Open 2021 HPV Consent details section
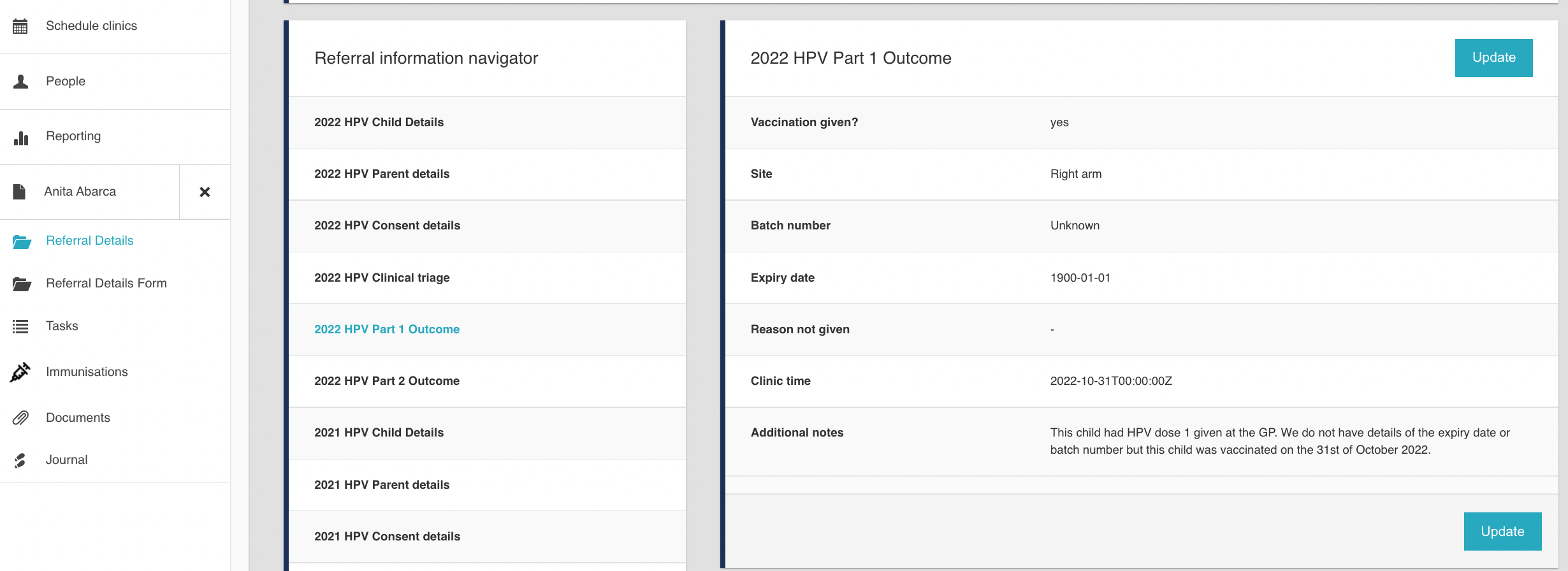The image size is (1568, 571). [487, 537]
